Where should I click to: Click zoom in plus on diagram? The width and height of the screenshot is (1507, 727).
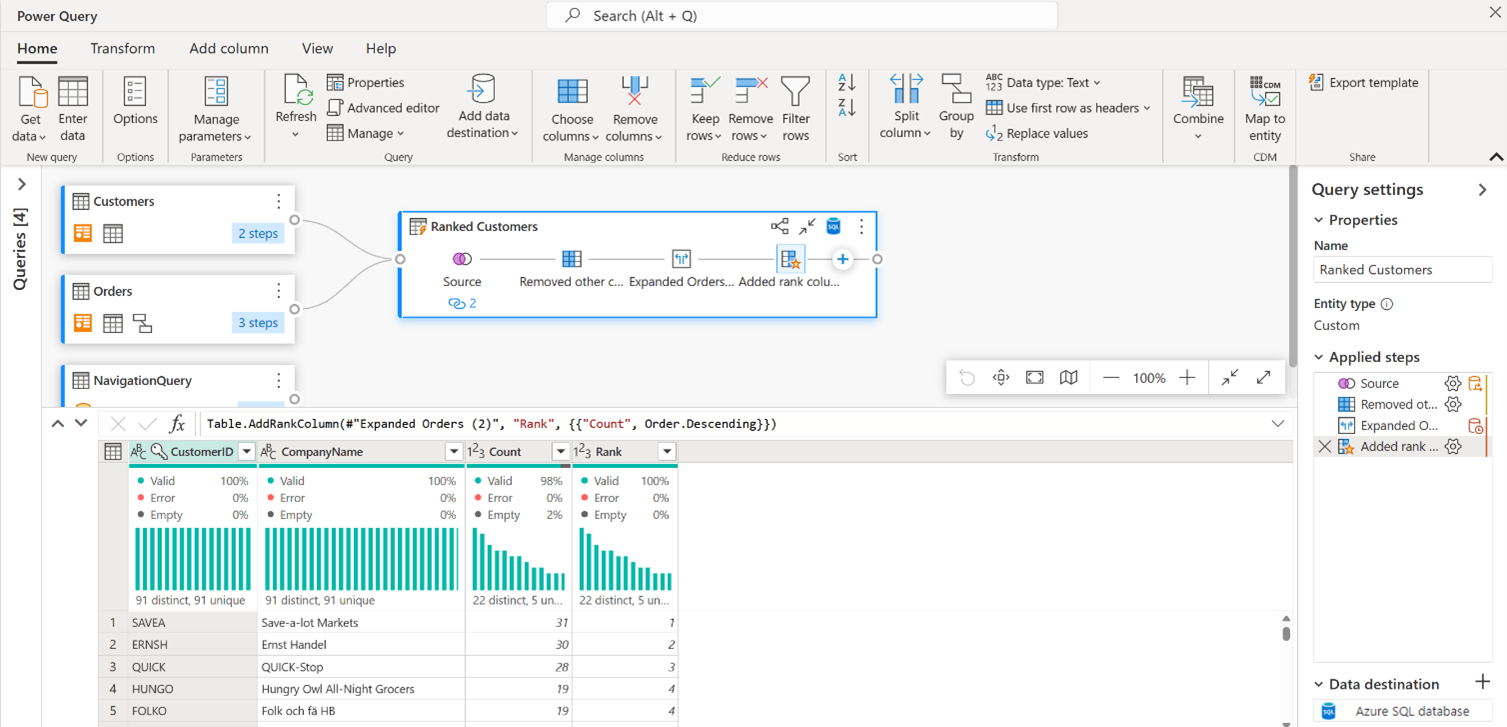(1187, 377)
